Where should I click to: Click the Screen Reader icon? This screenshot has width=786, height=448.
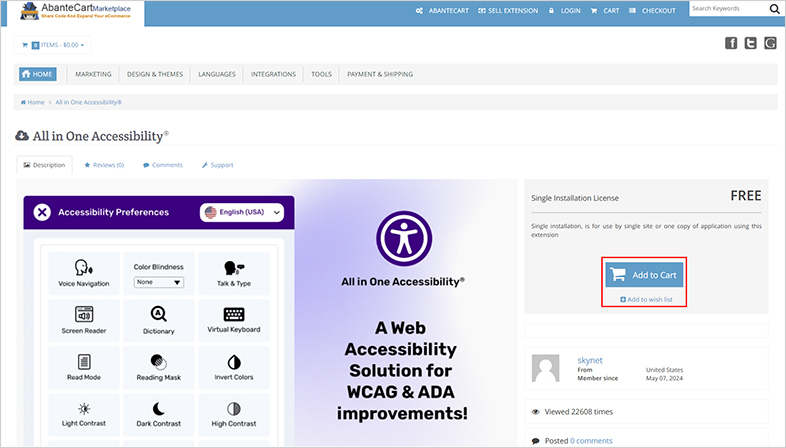[84, 314]
